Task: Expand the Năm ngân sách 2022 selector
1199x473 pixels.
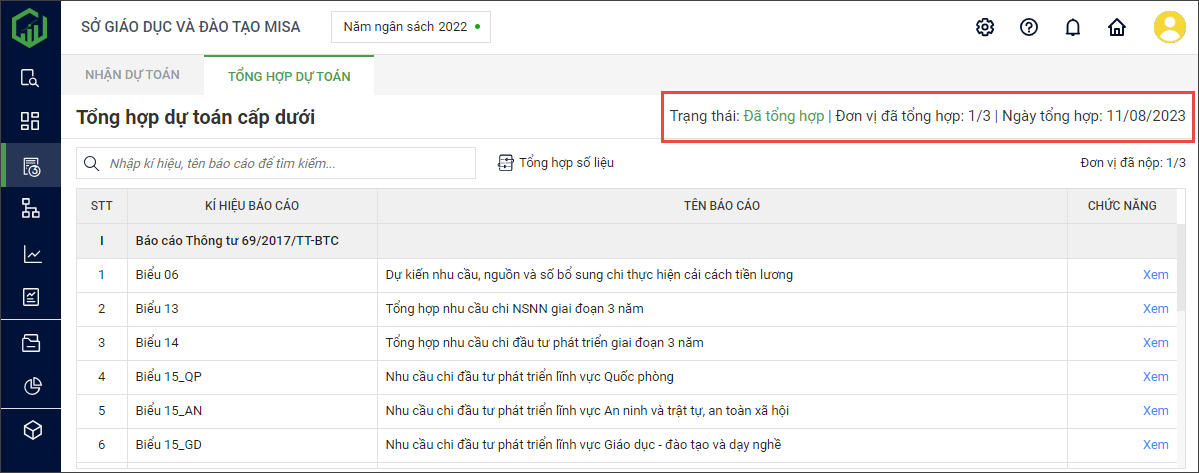Action: point(411,27)
